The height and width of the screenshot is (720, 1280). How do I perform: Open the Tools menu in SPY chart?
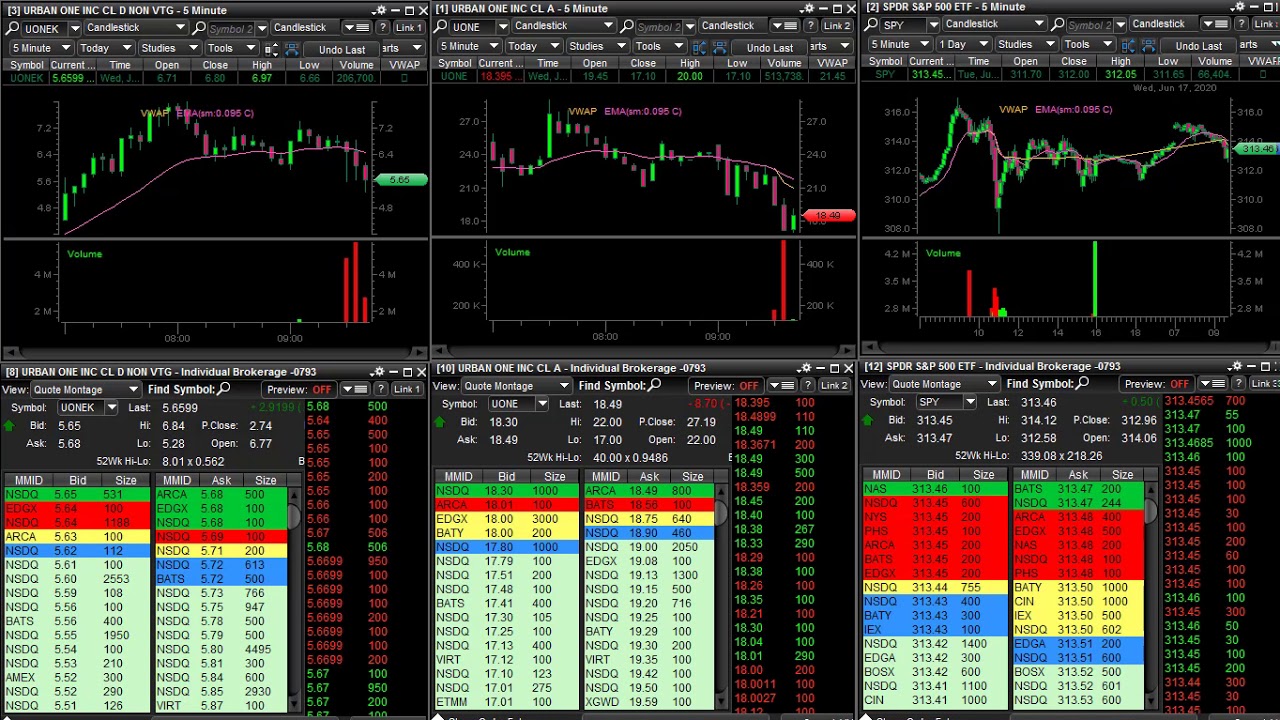1089,44
